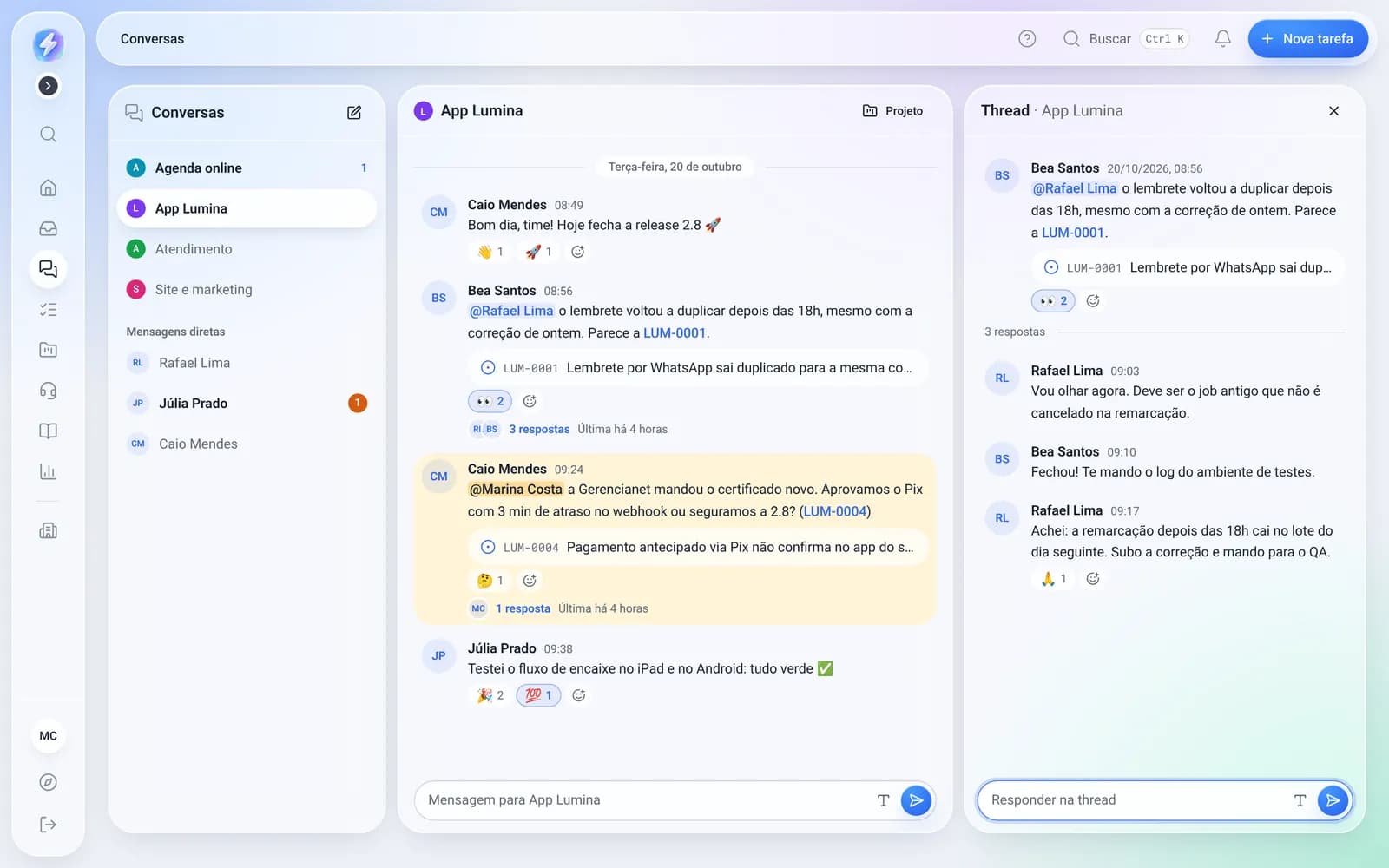This screenshot has width=1389, height=868.
Task: Open the LUM-0001 task card in channel
Action: point(698,368)
